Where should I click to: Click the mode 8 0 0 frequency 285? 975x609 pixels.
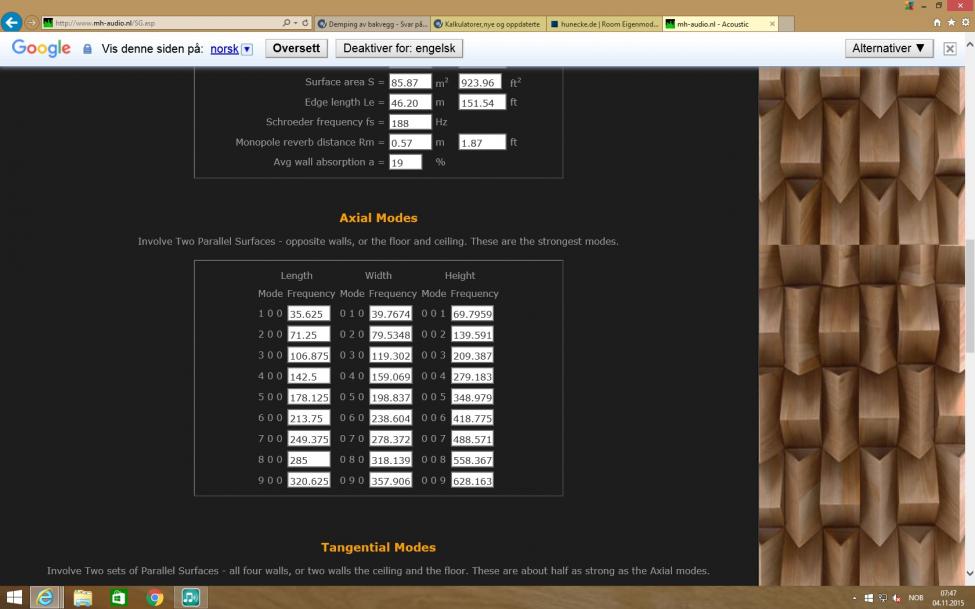tap(308, 460)
